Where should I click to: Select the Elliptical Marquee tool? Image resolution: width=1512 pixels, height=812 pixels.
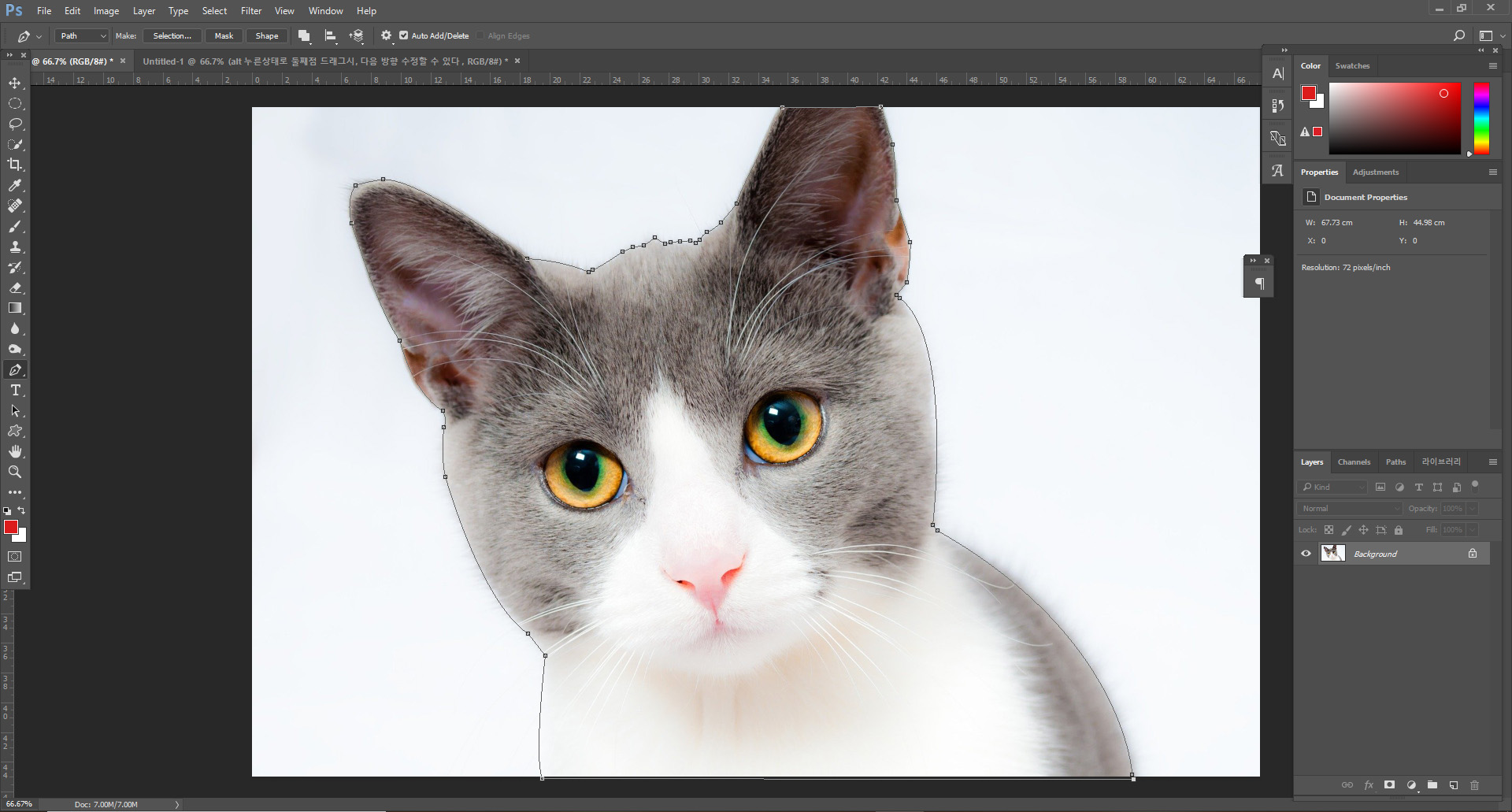15,103
